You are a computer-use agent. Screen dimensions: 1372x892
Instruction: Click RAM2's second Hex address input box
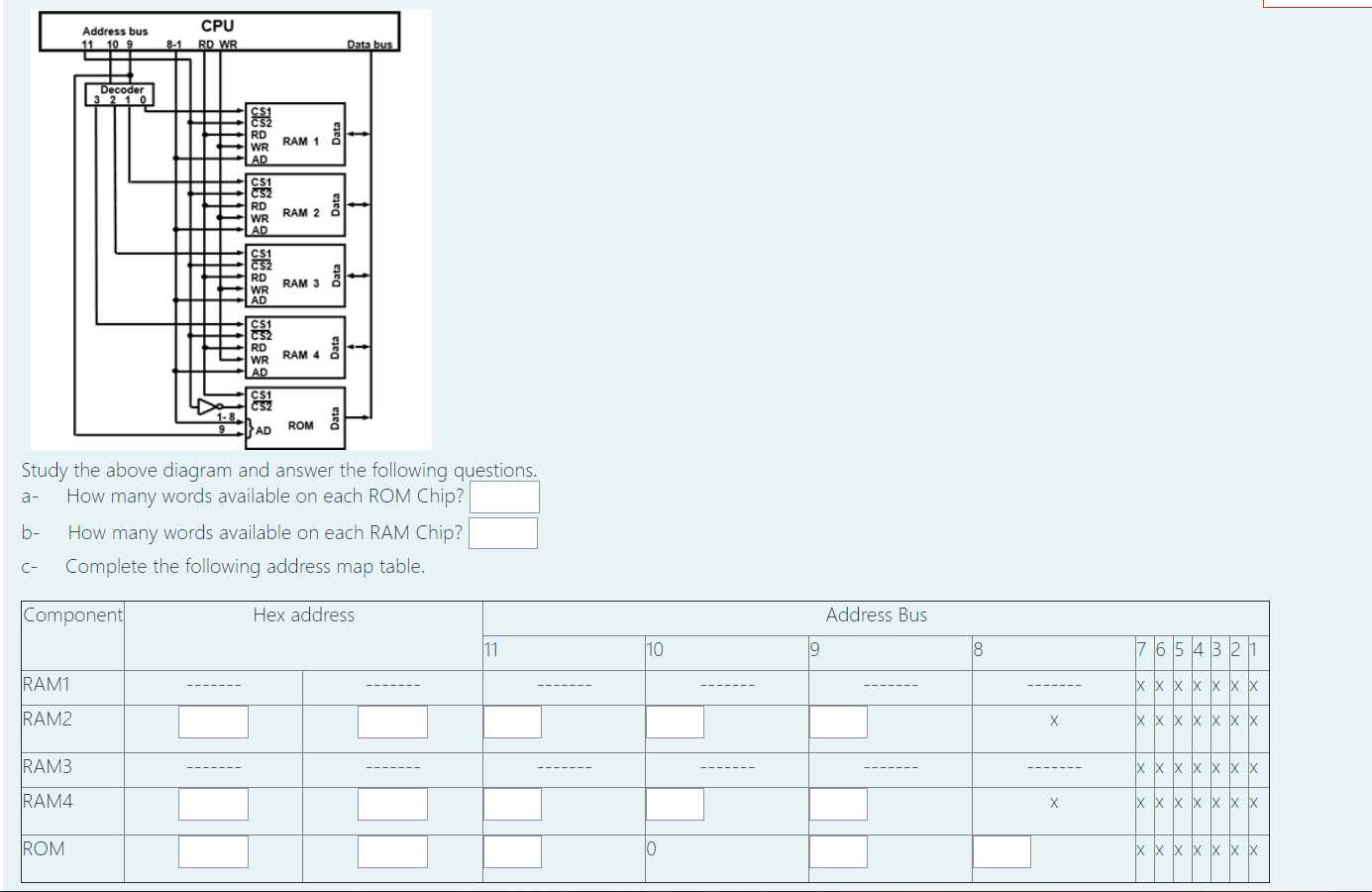[x=392, y=722]
